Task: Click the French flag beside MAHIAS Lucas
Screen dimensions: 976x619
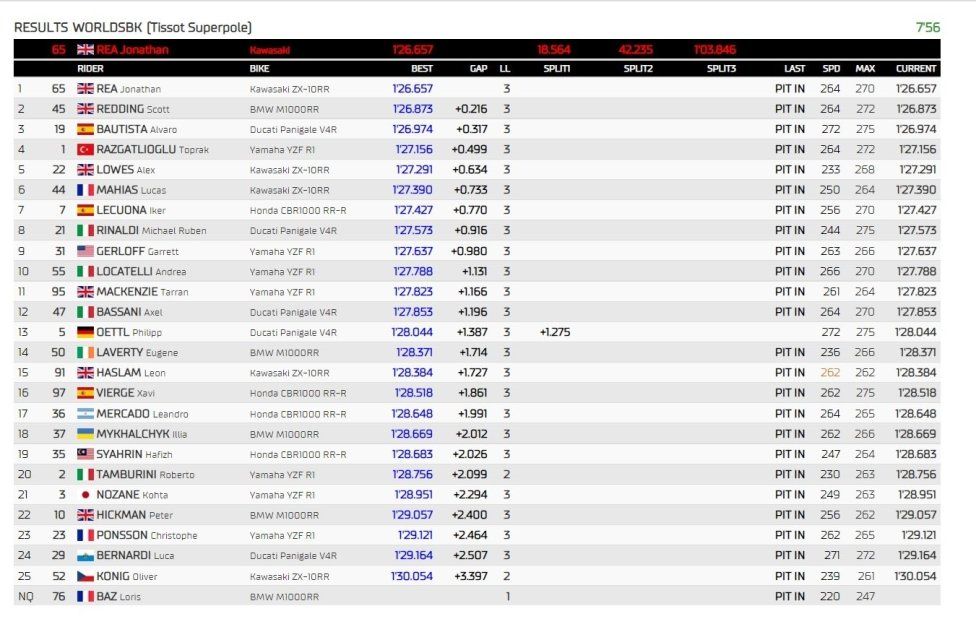Action: [85, 190]
